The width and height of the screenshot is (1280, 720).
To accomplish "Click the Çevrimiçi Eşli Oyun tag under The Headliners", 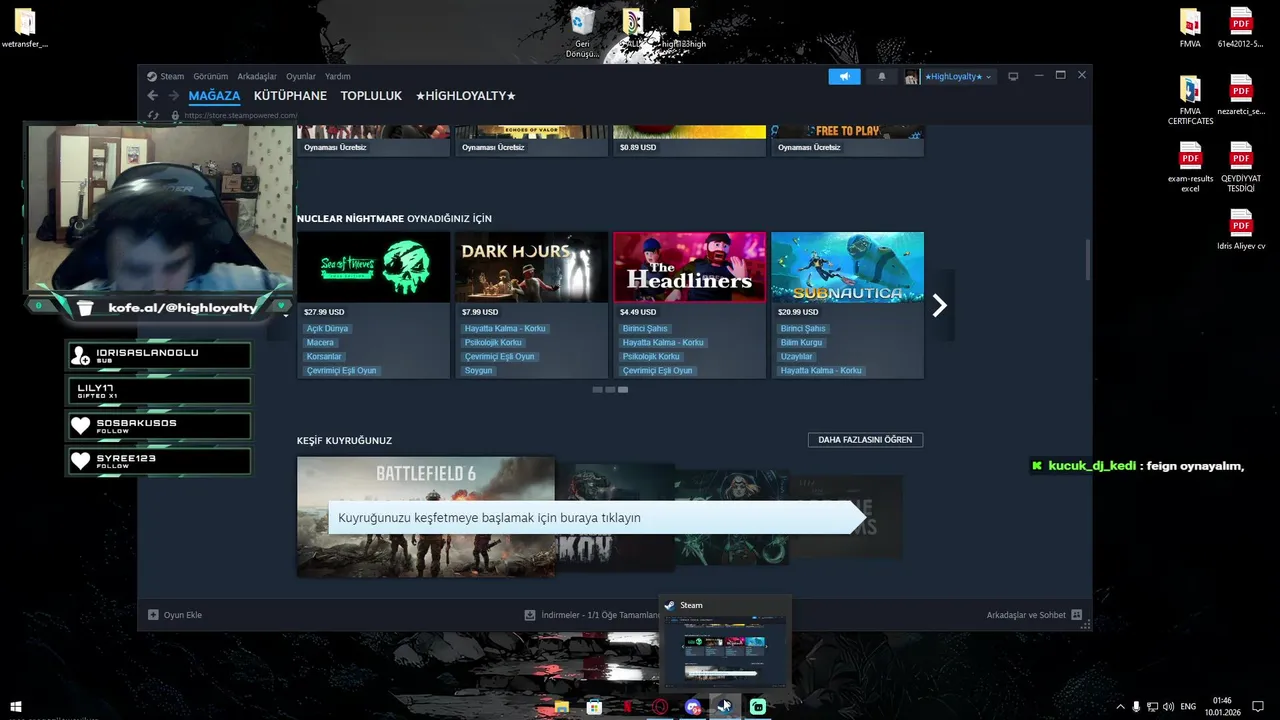I will pyautogui.click(x=657, y=371).
